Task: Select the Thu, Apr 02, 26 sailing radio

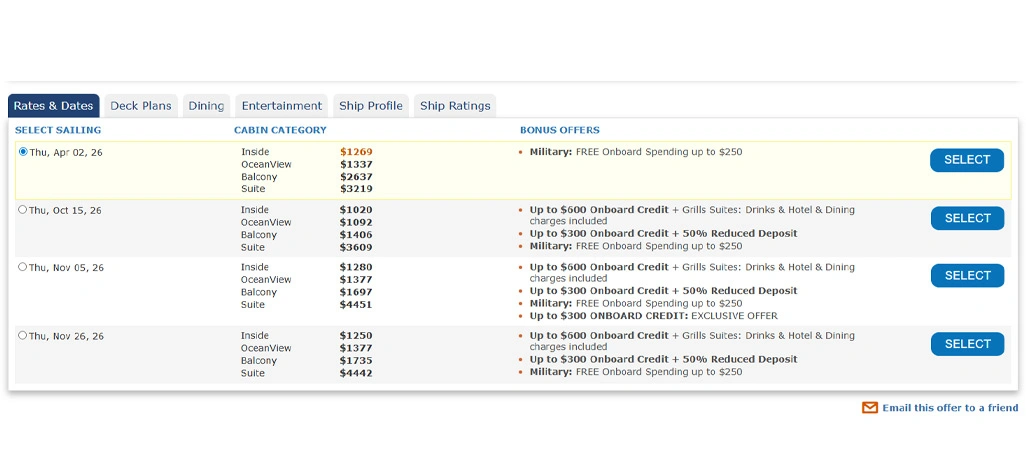Action: (23, 152)
